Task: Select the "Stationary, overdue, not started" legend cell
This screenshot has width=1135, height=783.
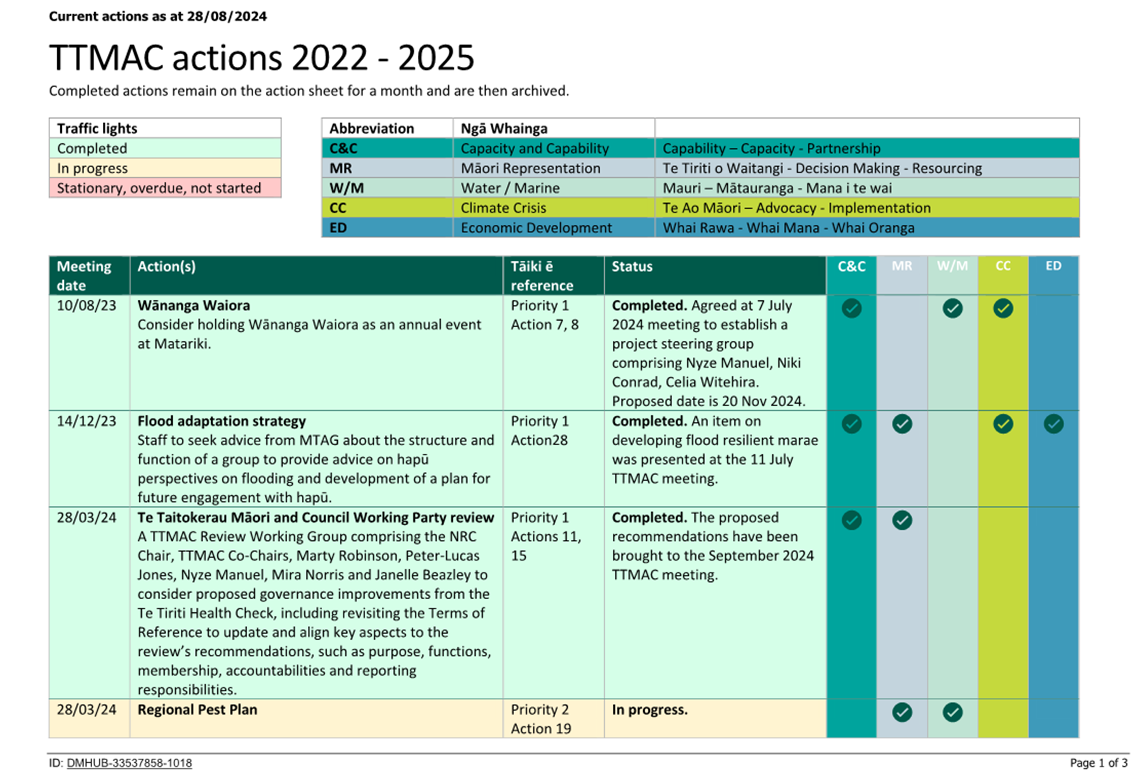Action: (x=165, y=188)
